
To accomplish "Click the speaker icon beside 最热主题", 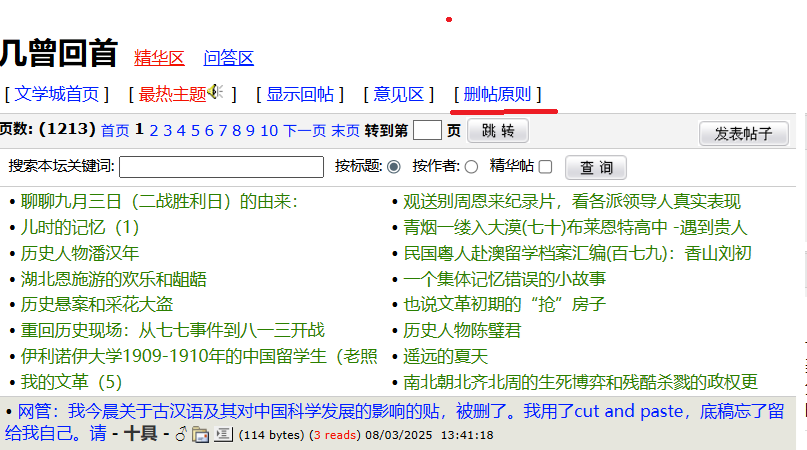I will point(215,92).
